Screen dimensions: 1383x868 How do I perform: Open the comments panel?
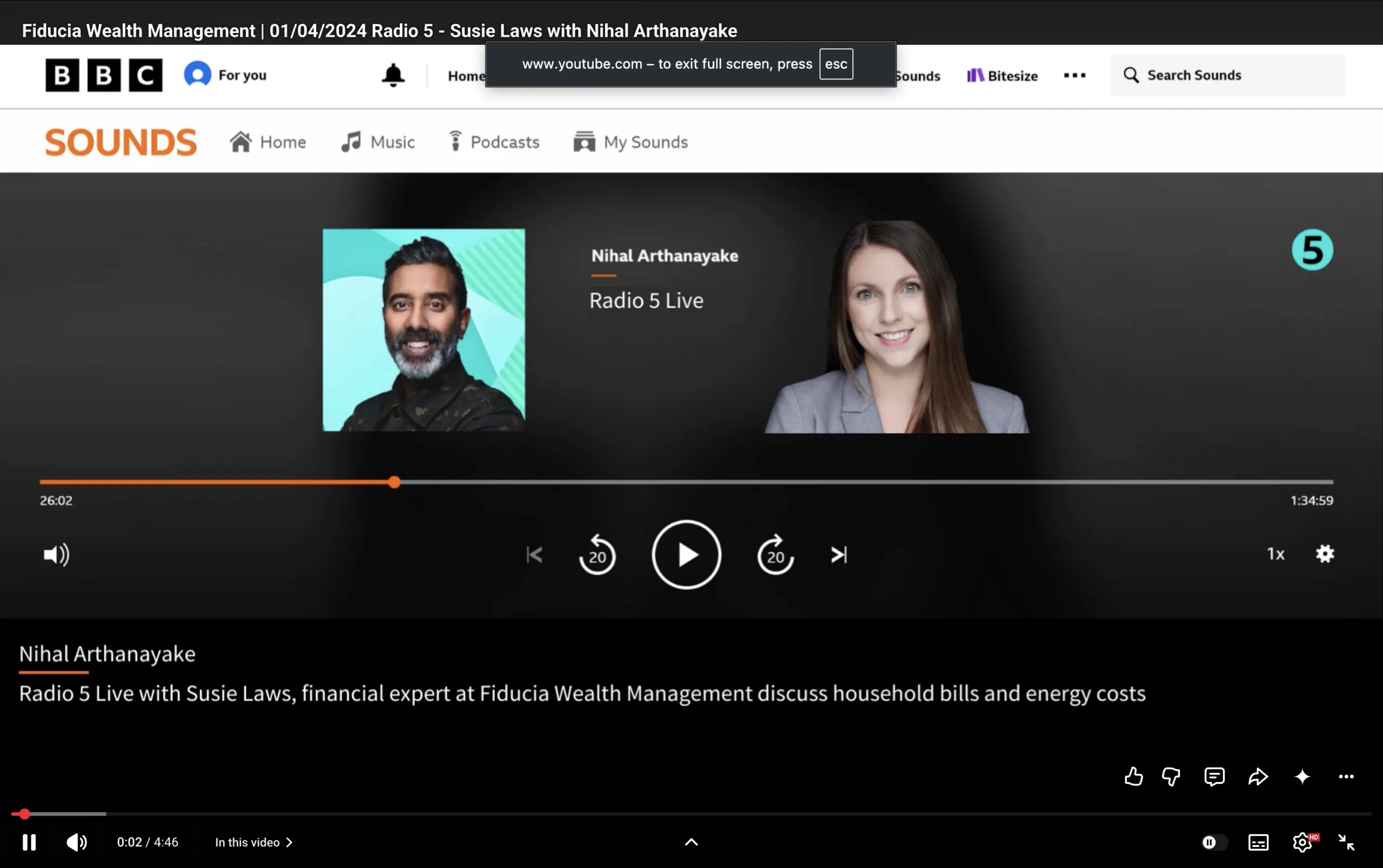(1214, 776)
